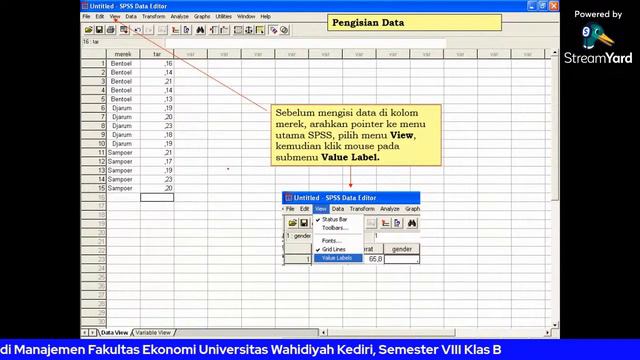Open the Utilities menu
The width and height of the screenshot is (640, 360).
[223, 16]
